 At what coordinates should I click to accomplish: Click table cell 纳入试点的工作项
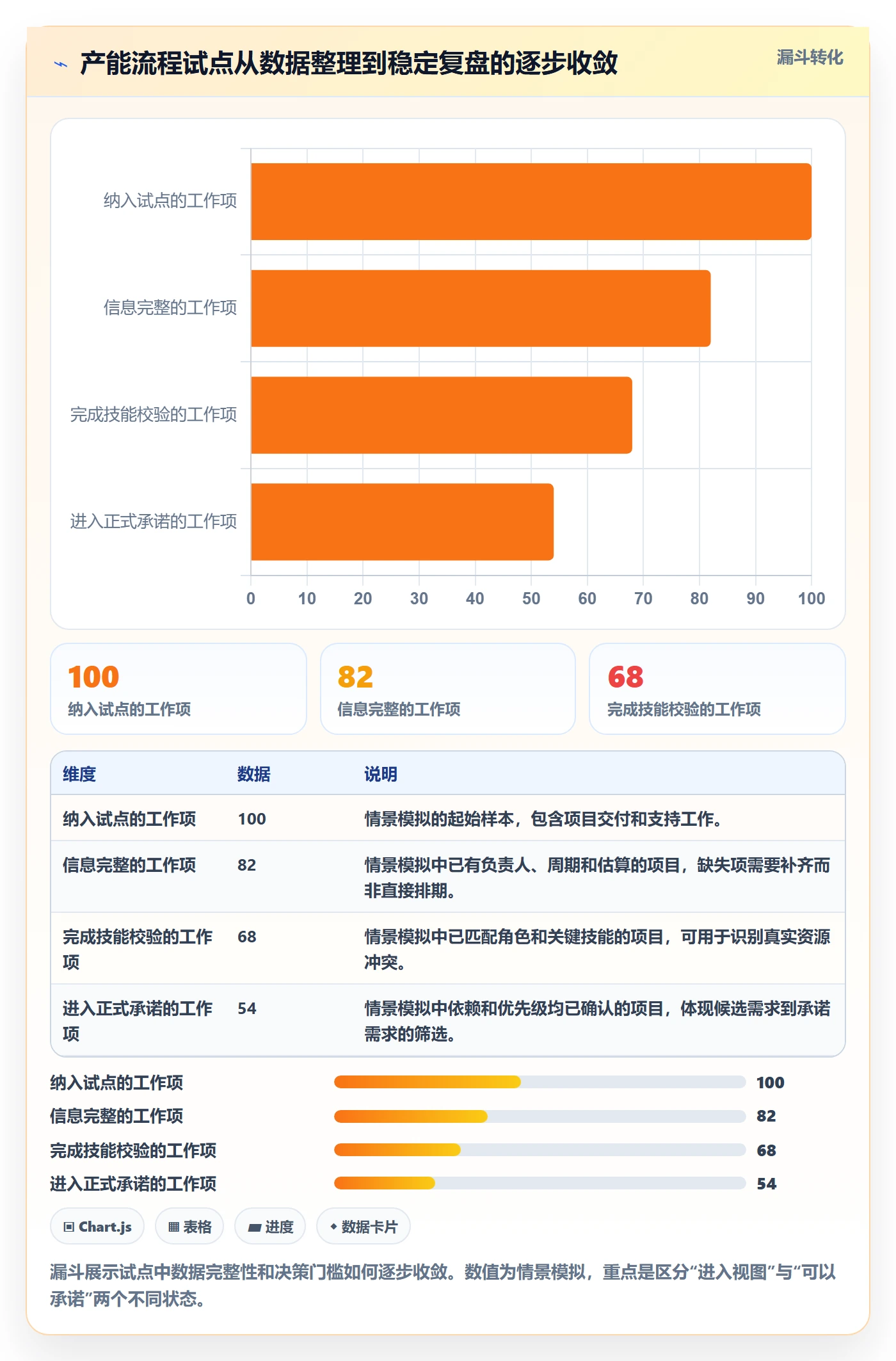pos(129,819)
